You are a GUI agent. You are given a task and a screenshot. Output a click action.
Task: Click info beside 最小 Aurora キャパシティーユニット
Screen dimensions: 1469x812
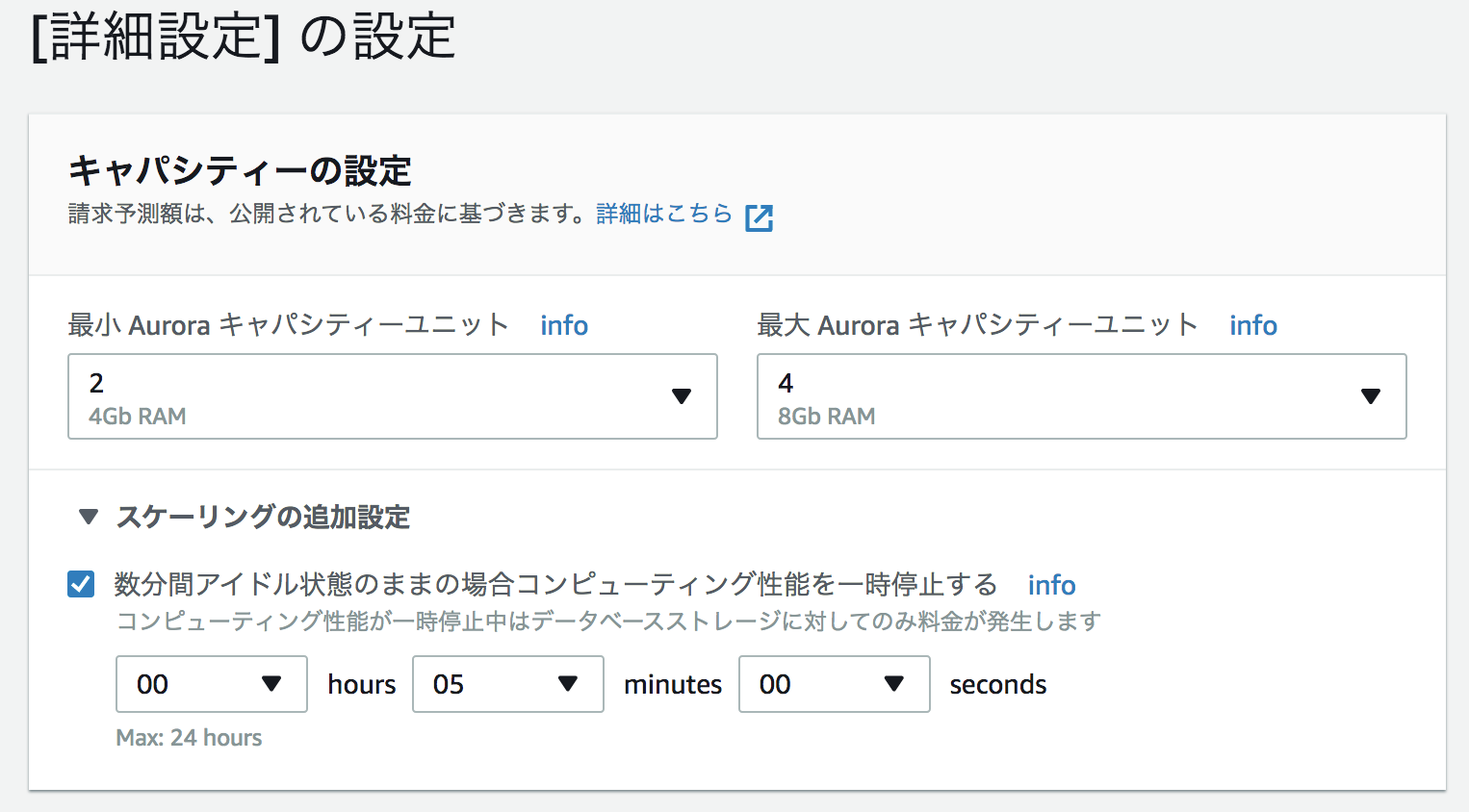564,325
